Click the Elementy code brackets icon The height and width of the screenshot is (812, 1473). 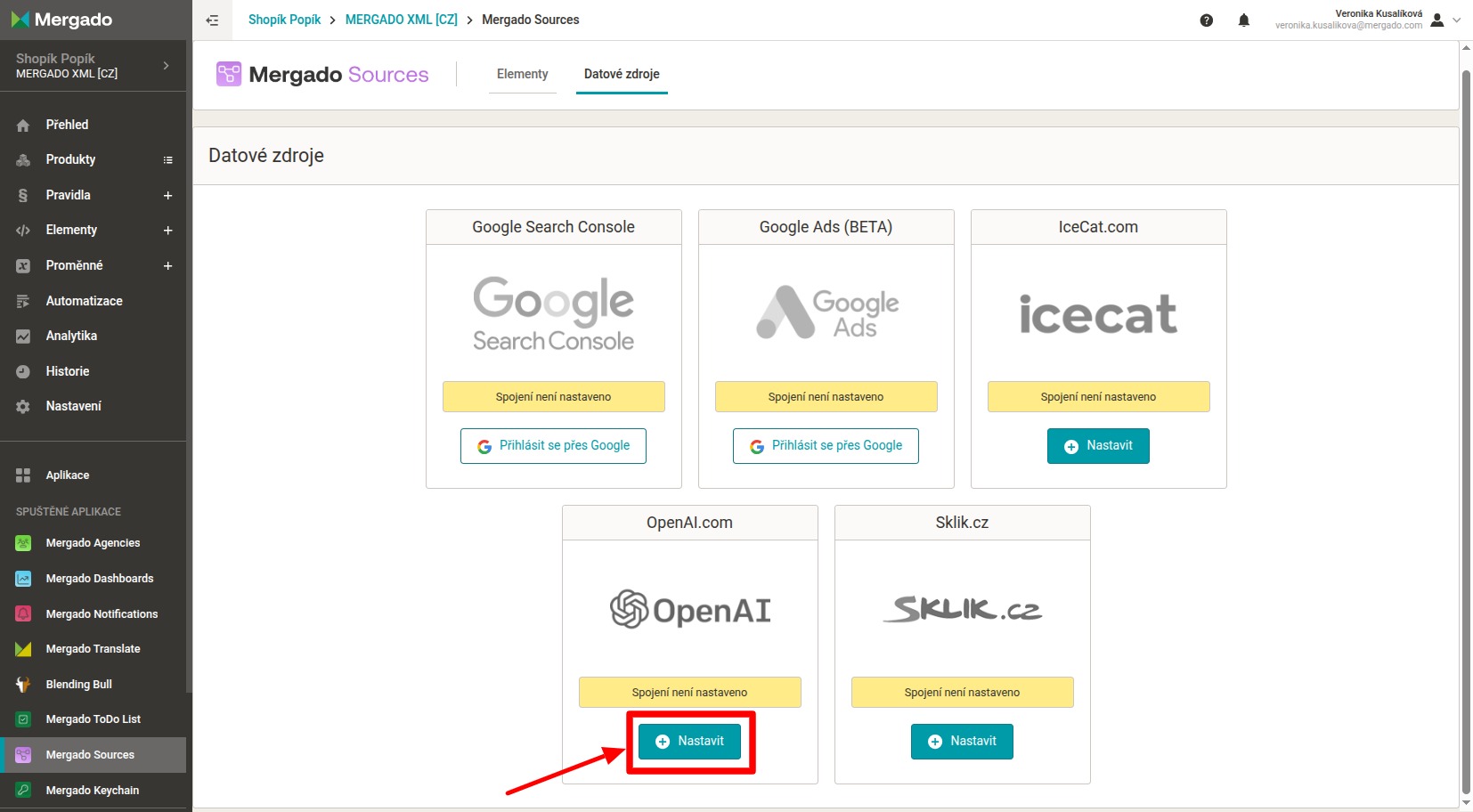(23, 231)
